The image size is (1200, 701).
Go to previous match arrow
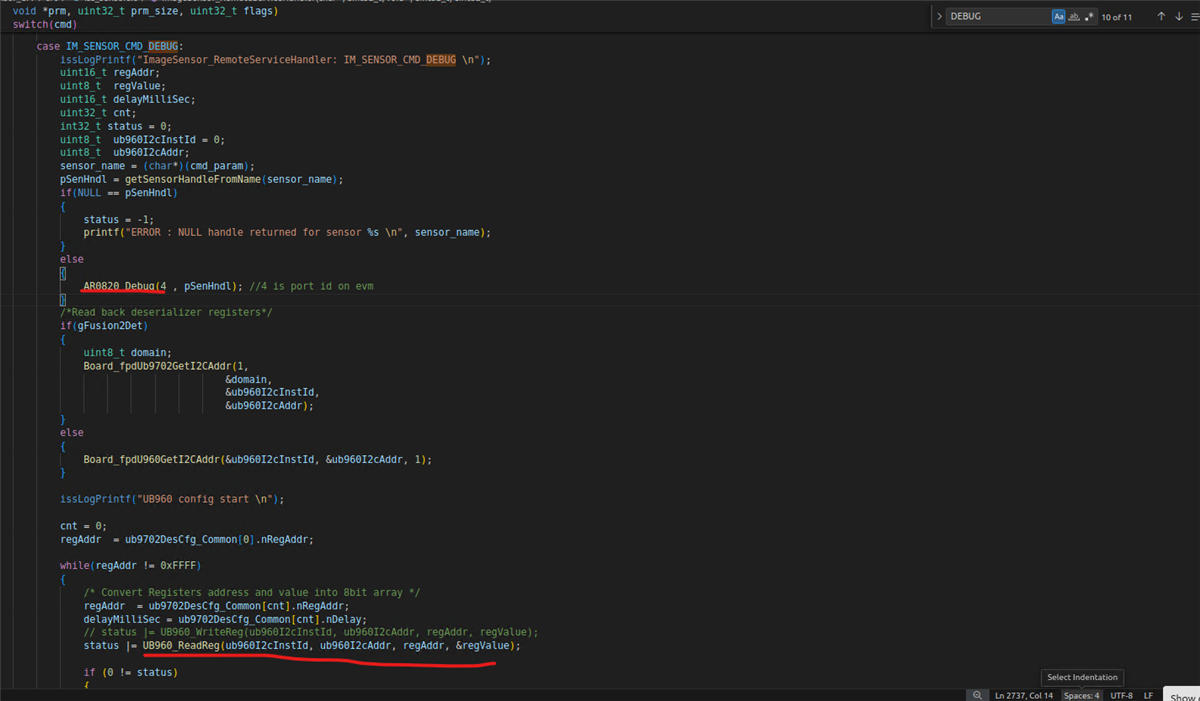pos(1161,17)
